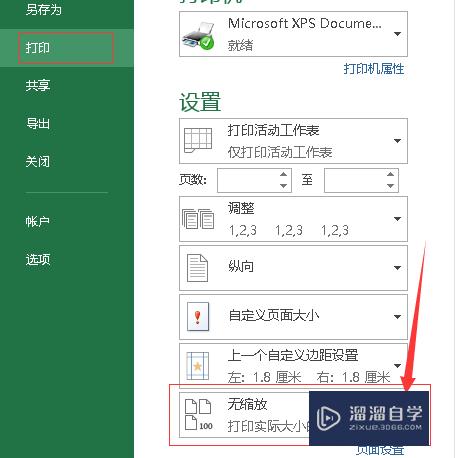Click the 无缩放 scaling pages icon
This screenshot has width=455, height=458.
tap(199, 415)
